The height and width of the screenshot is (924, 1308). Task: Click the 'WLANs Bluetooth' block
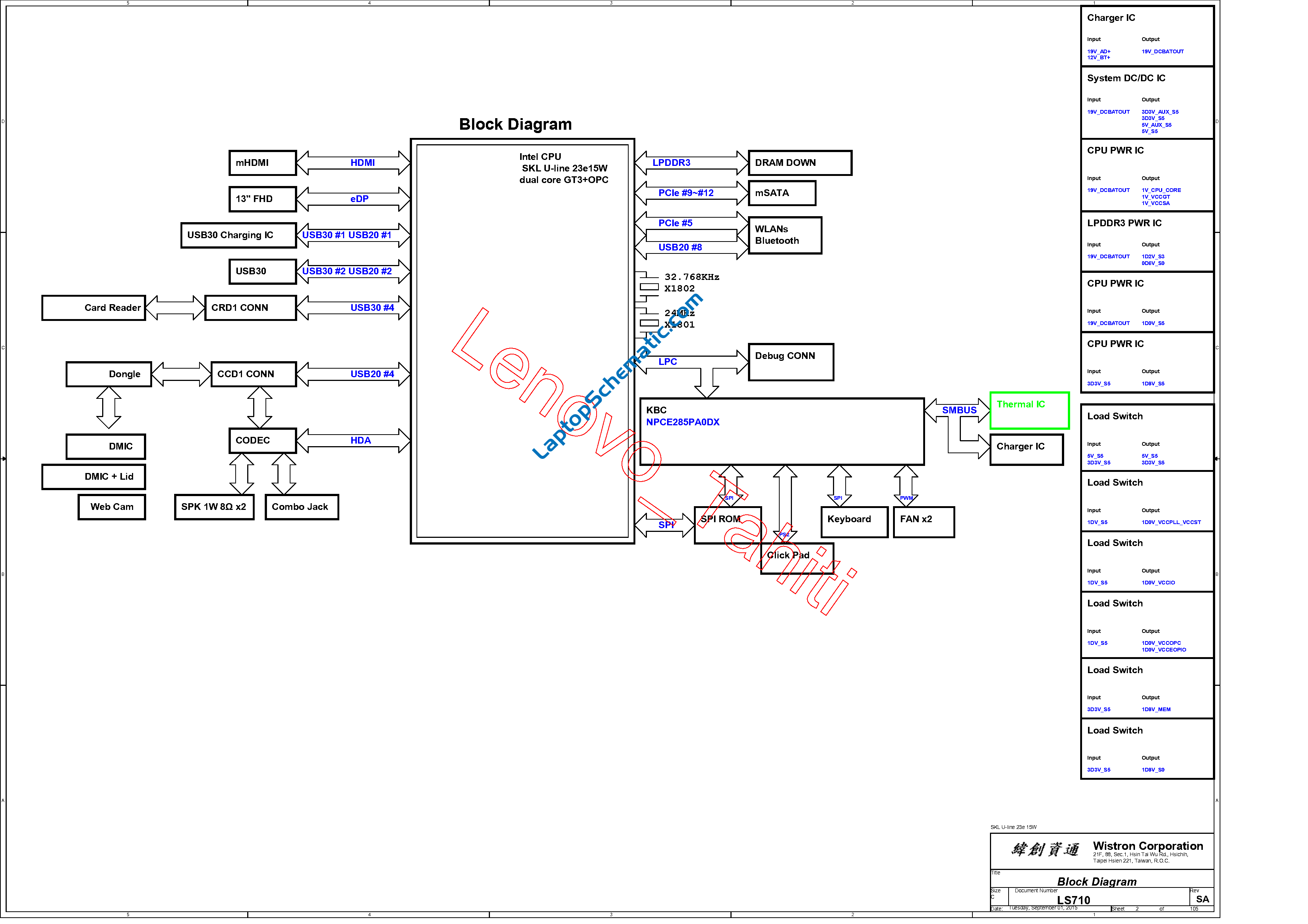pyautogui.click(x=785, y=235)
